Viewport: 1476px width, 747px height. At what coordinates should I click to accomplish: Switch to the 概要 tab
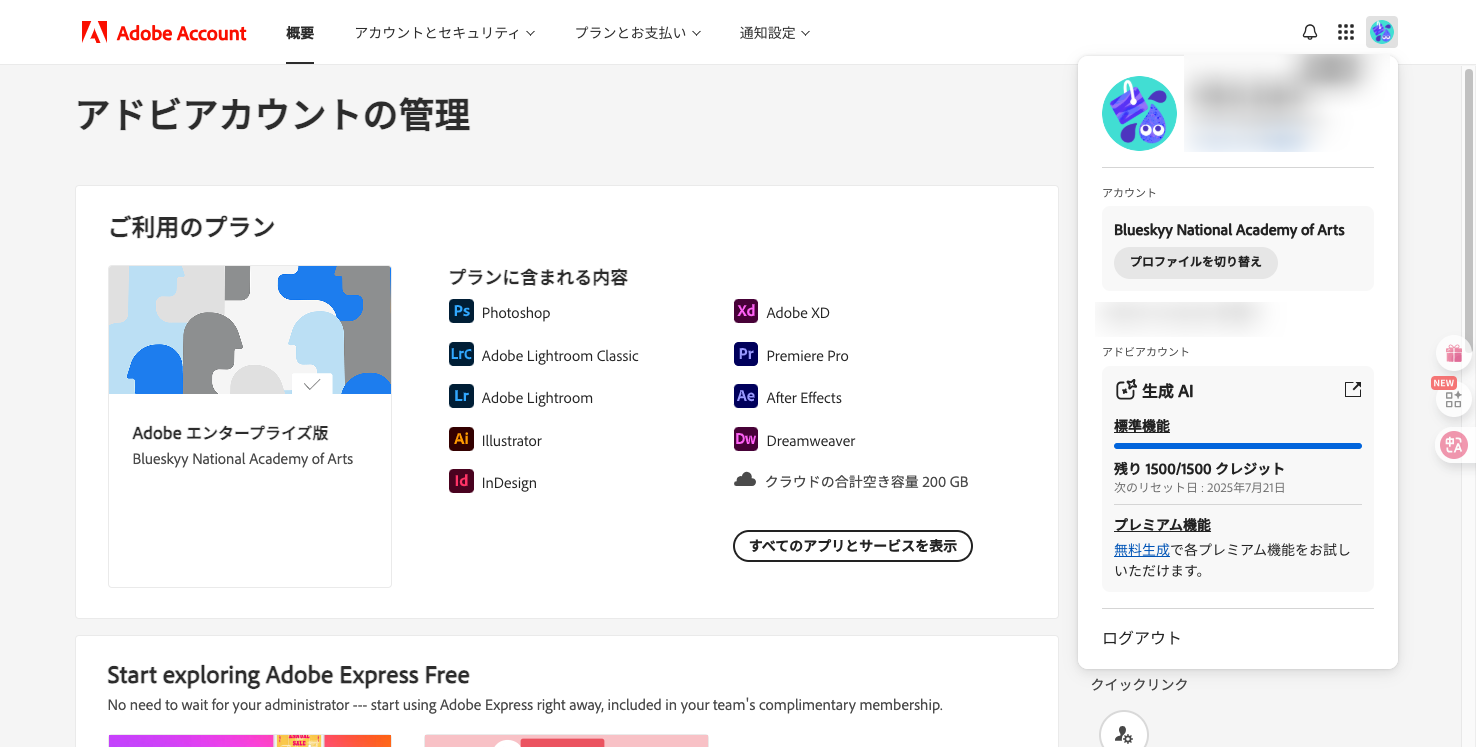pos(299,32)
